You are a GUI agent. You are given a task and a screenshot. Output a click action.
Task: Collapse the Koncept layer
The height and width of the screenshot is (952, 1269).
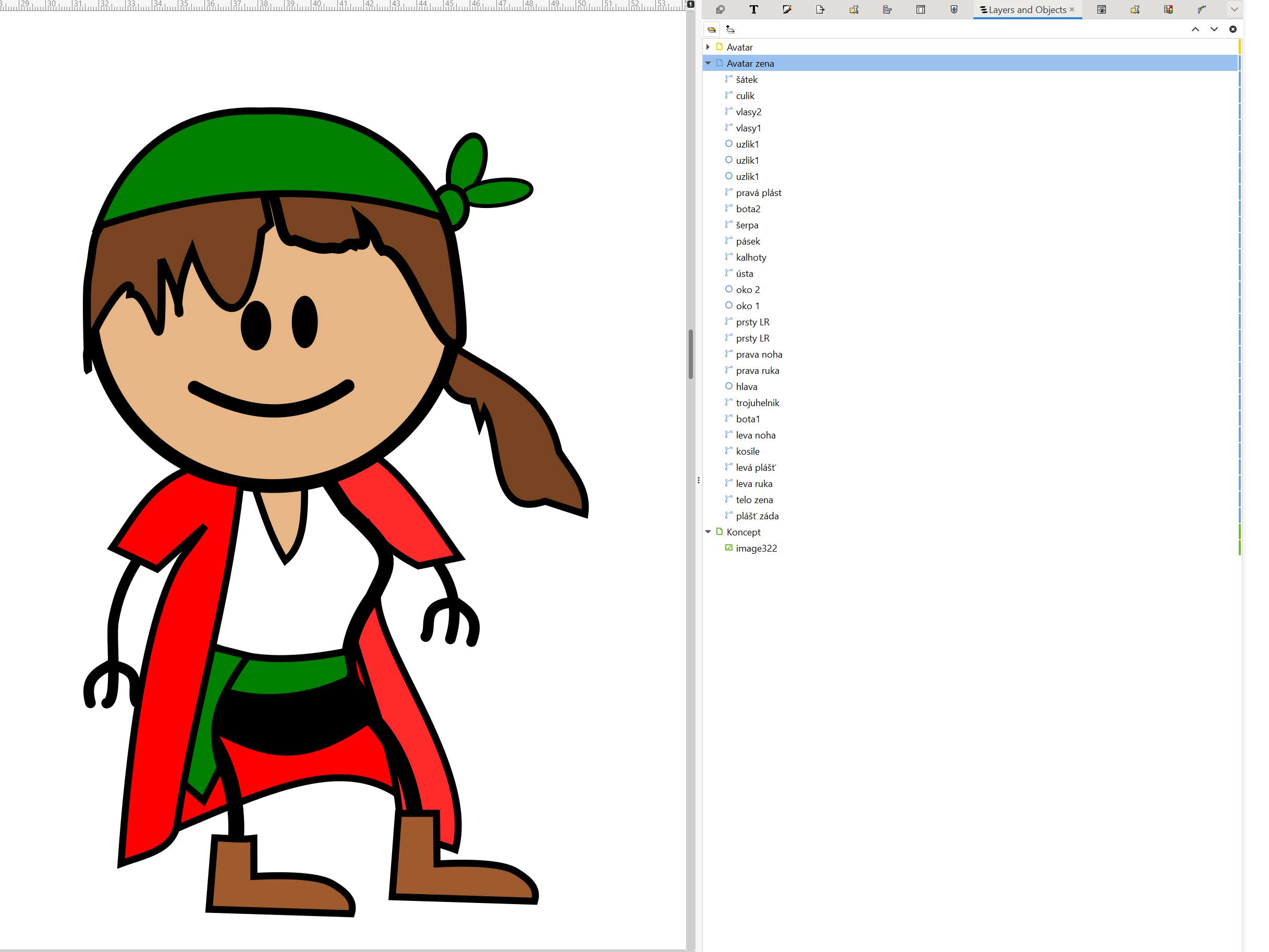(708, 532)
